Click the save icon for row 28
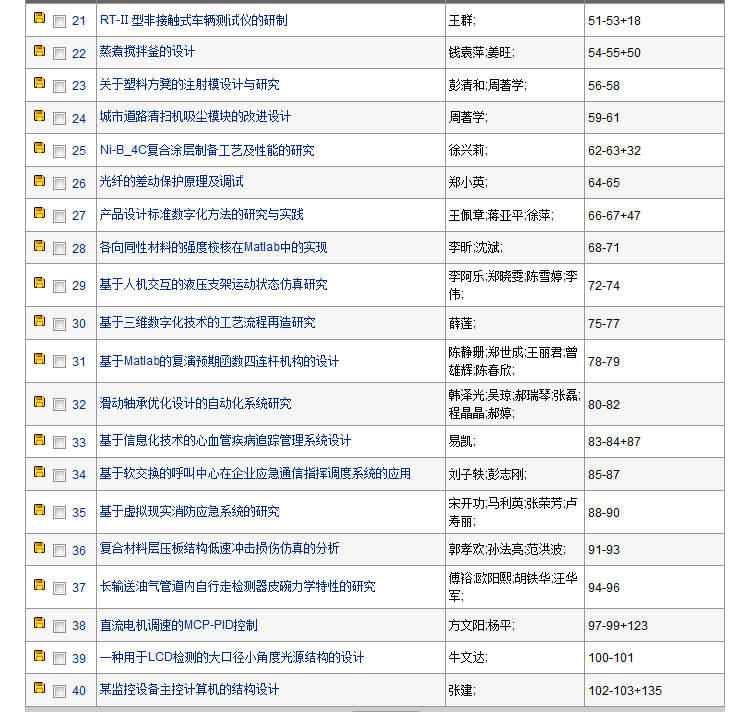739x712 pixels. click(x=40, y=246)
